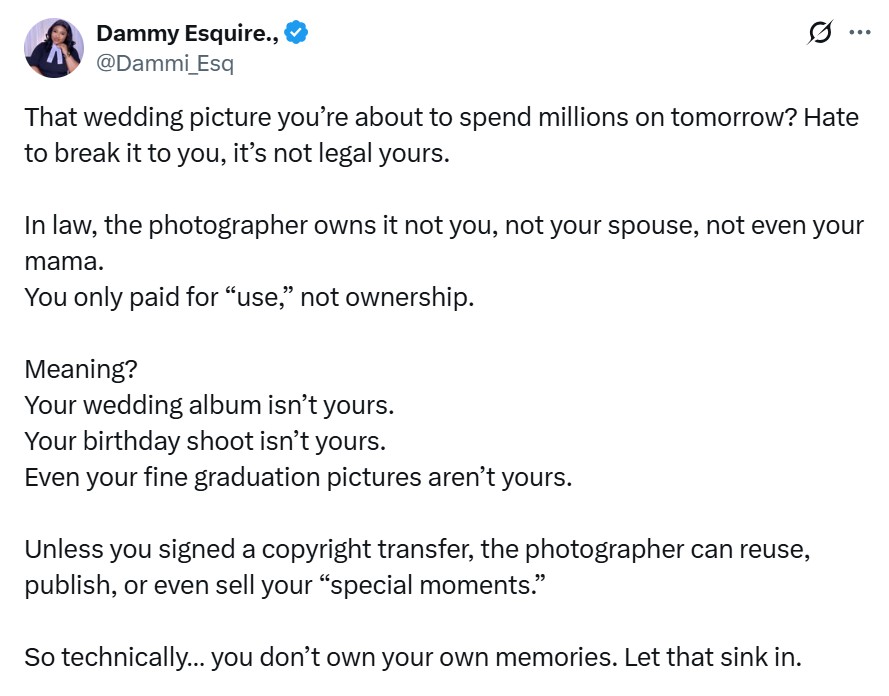Open the Grok explain-post icon
The height and width of the screenshot is (696, 889).
[819, 35]
